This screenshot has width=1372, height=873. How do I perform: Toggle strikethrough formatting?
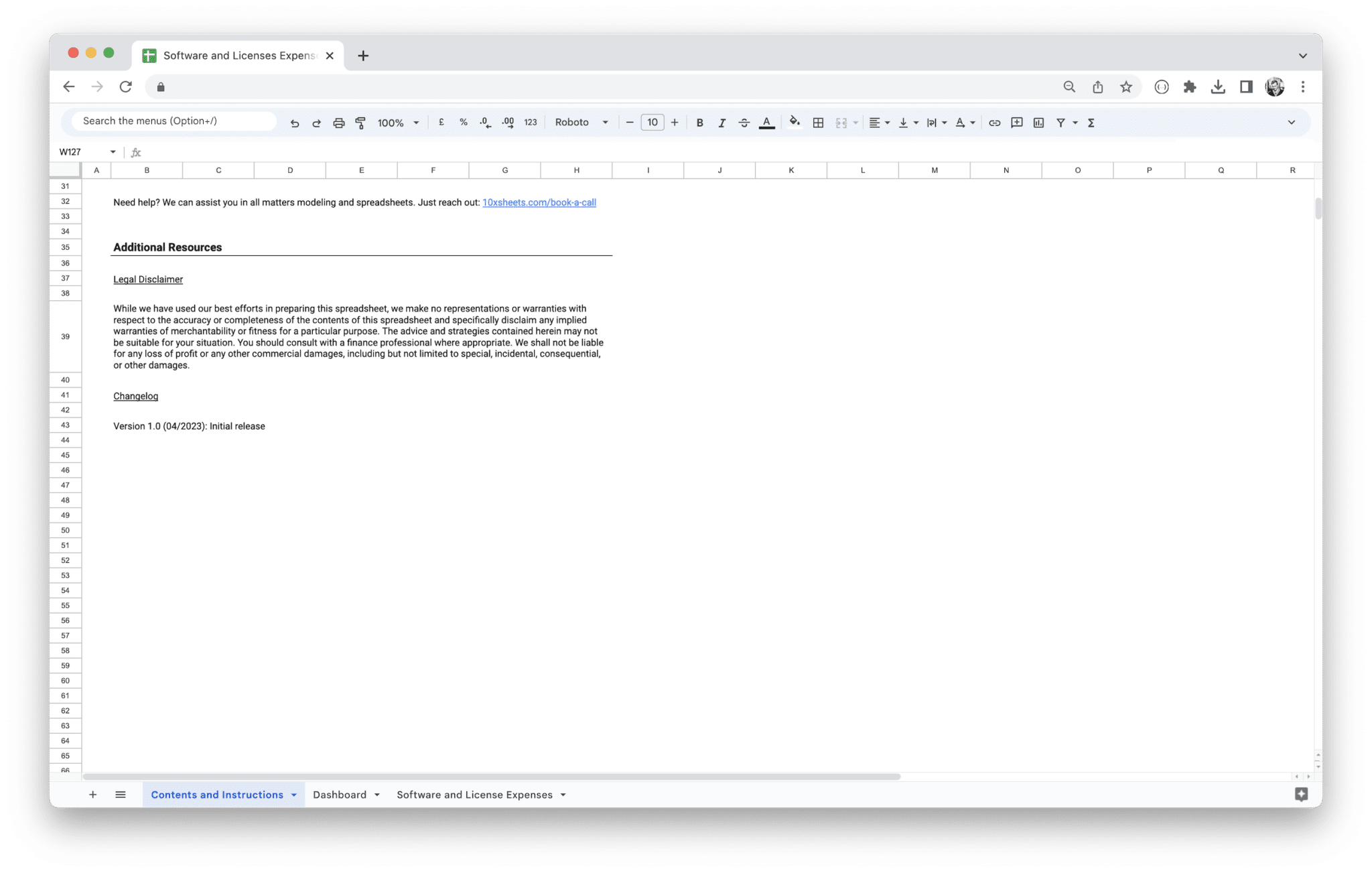(744, 123)
